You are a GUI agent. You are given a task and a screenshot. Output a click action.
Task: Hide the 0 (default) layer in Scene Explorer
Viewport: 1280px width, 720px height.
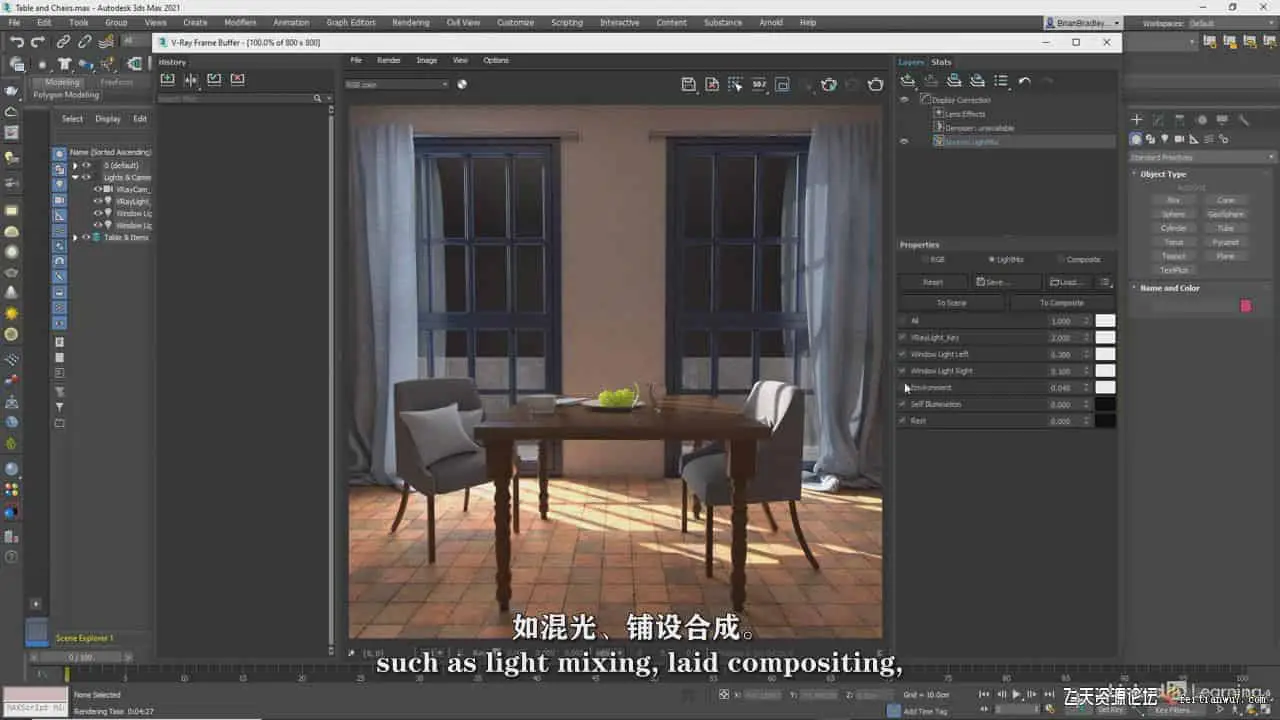86,165
